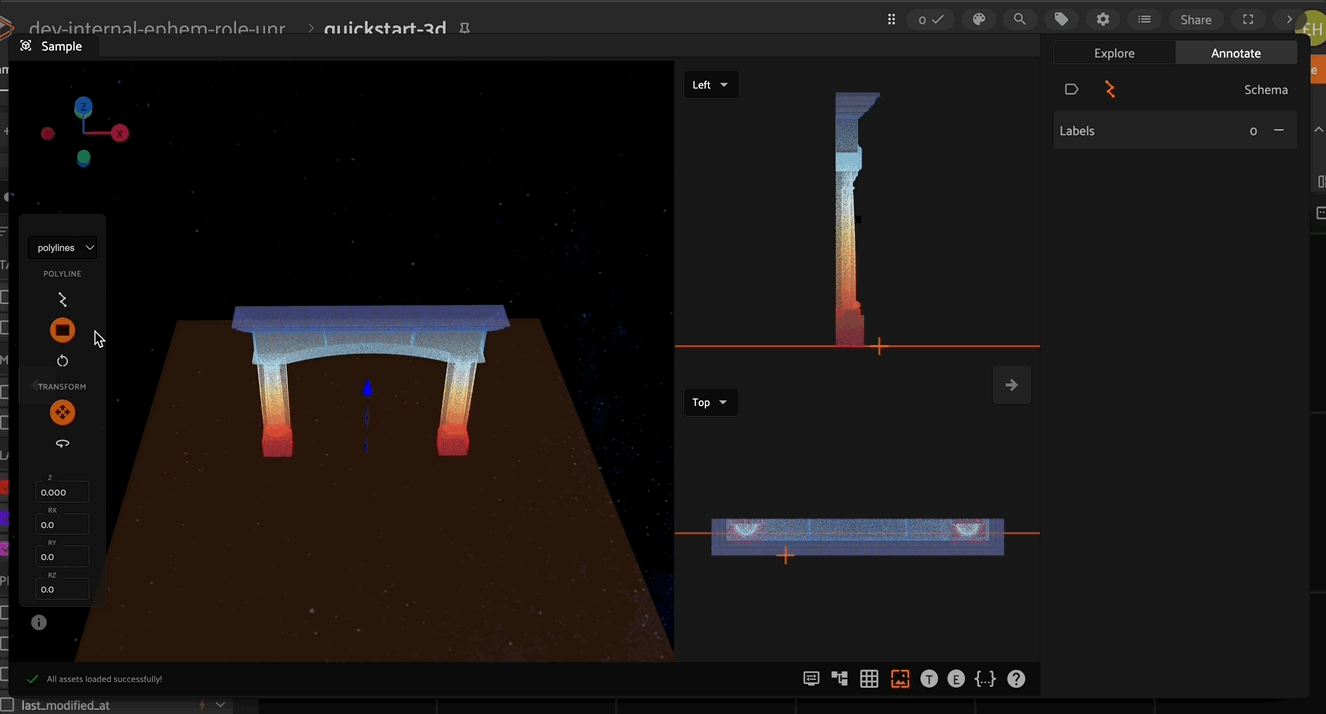The image size is (1326, 714).
Task: Activate the orange move transform tool
Action: pyautogui.click(x=62, y=413)
